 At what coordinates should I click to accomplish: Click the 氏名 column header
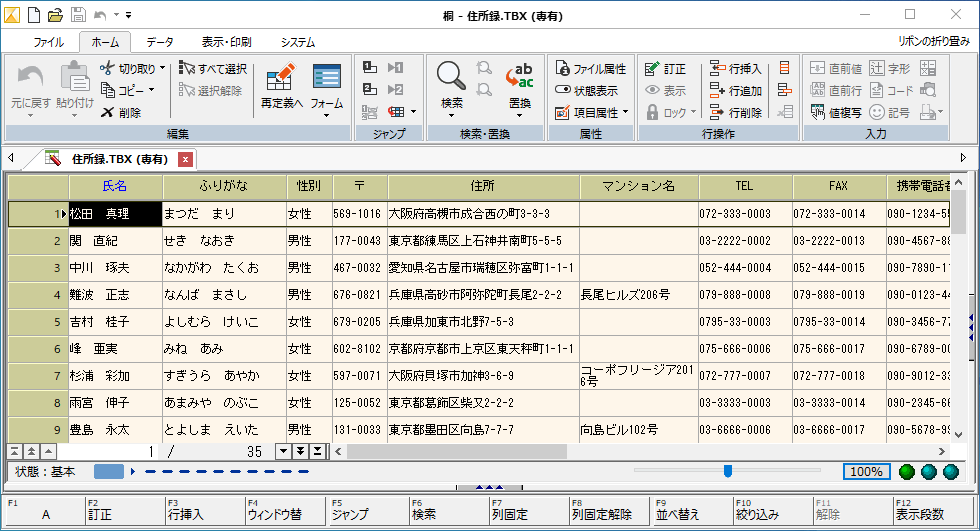click(115, 186)
